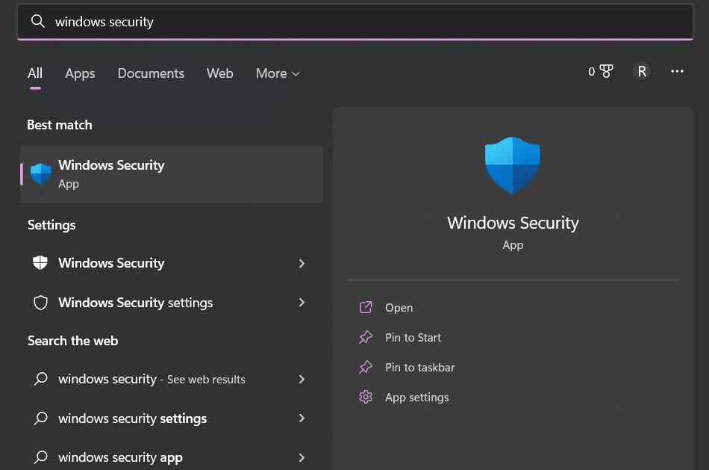The width and height of the screenshot is (709, 470).
Task: Click the 'Best match' heading
Action: tap(60, 125)
